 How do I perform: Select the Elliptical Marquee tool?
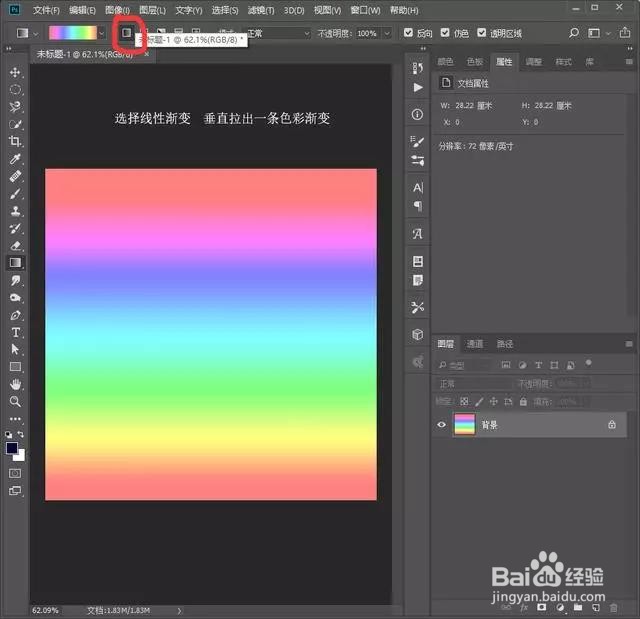click(x=15, y=89)
